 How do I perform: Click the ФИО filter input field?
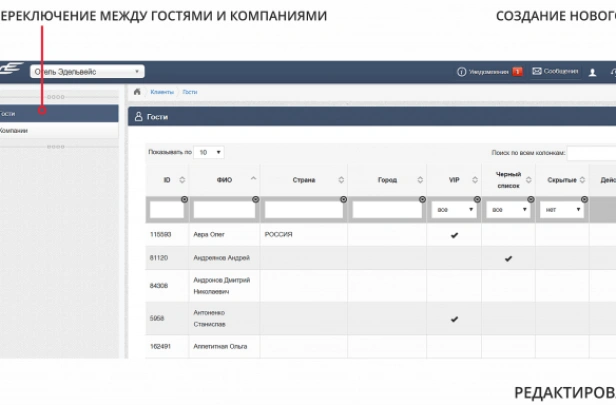pyautogui.click(x=224, y=210)
